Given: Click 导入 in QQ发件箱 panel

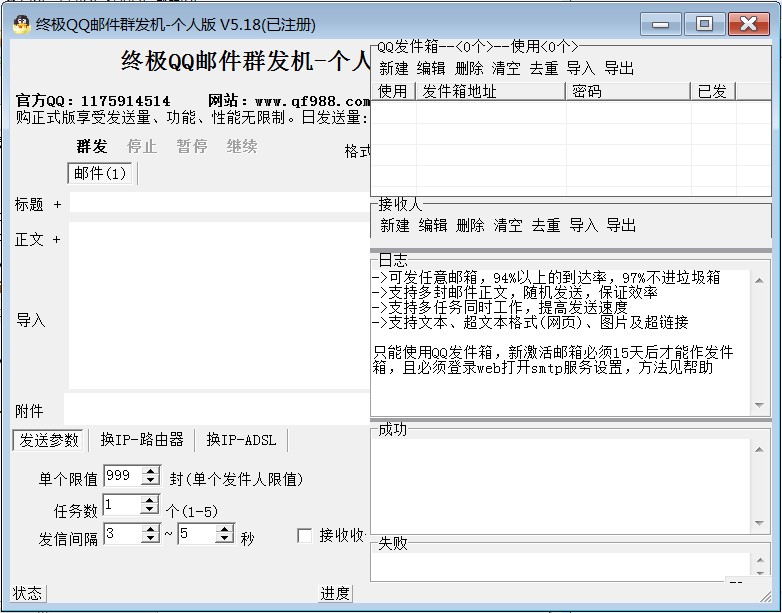Looking at the screenshot, I should [x=581, y=68].
